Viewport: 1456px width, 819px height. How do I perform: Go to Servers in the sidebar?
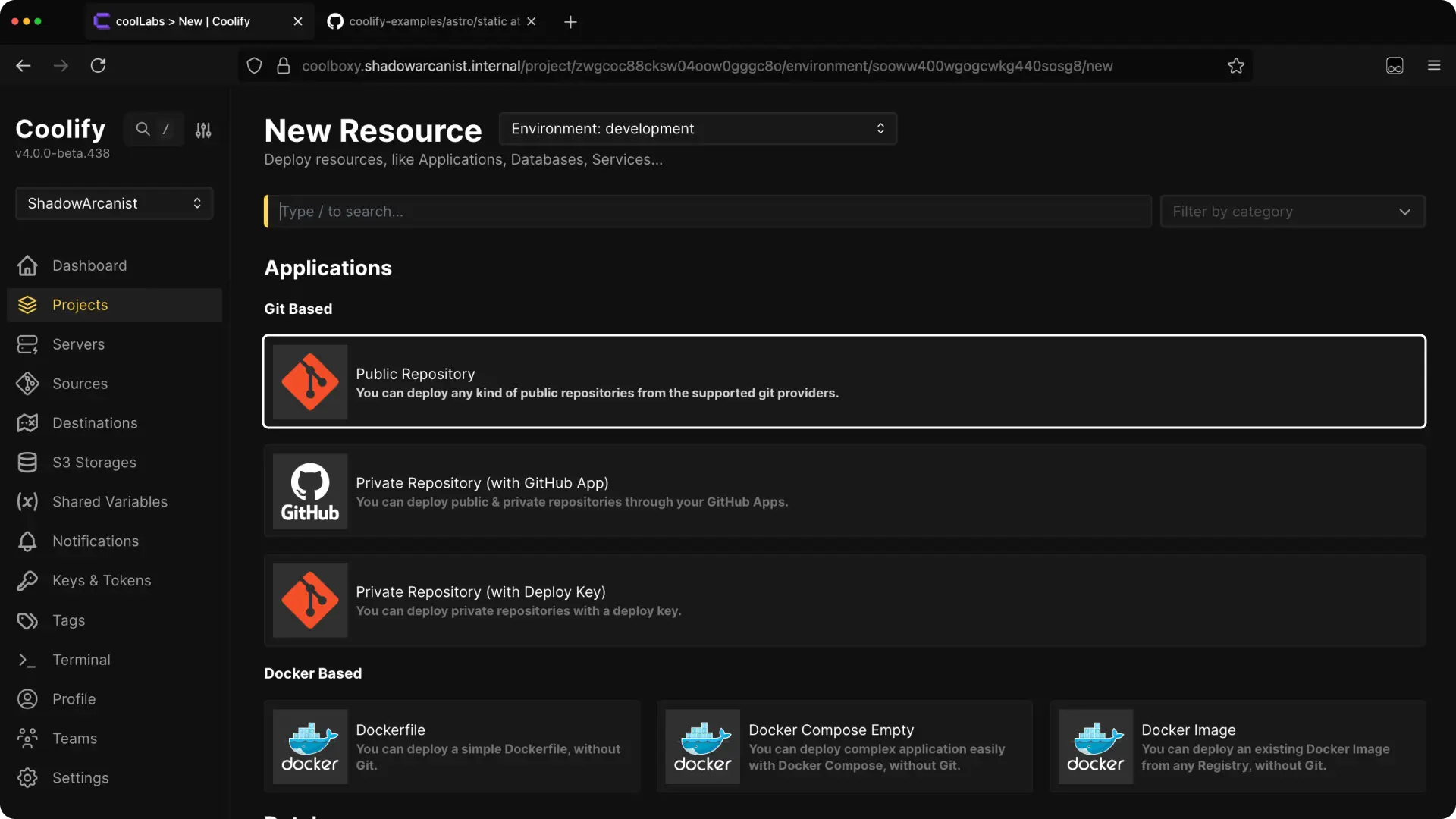[78, 344]
